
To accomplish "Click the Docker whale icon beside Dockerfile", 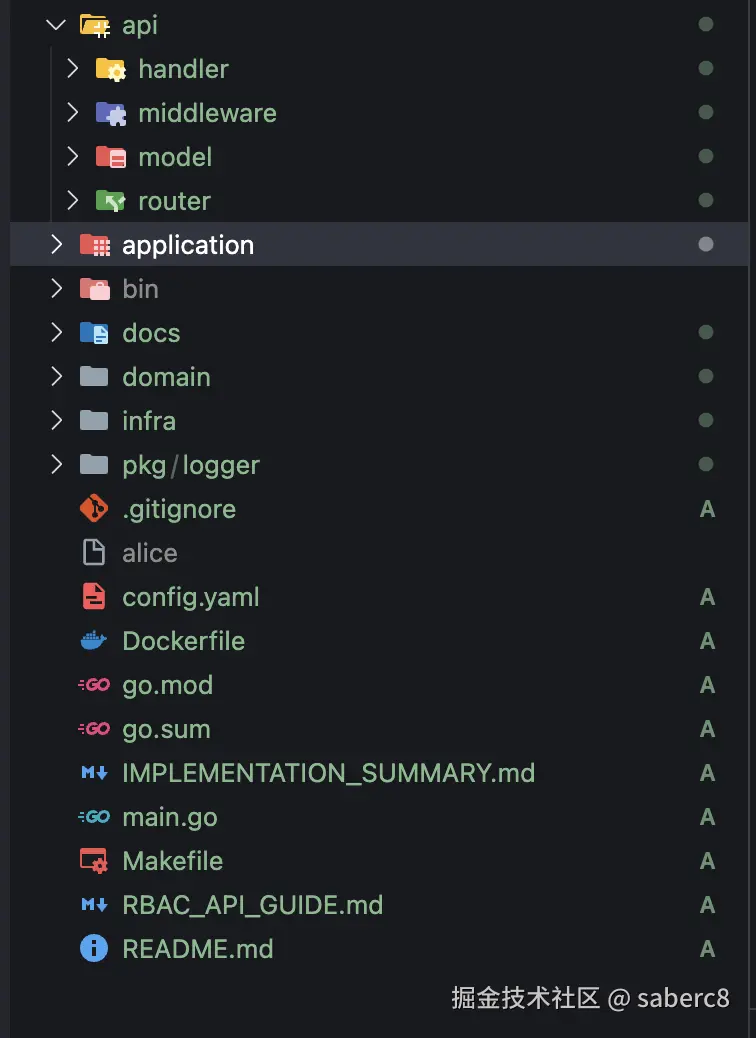I will point(93,641).
